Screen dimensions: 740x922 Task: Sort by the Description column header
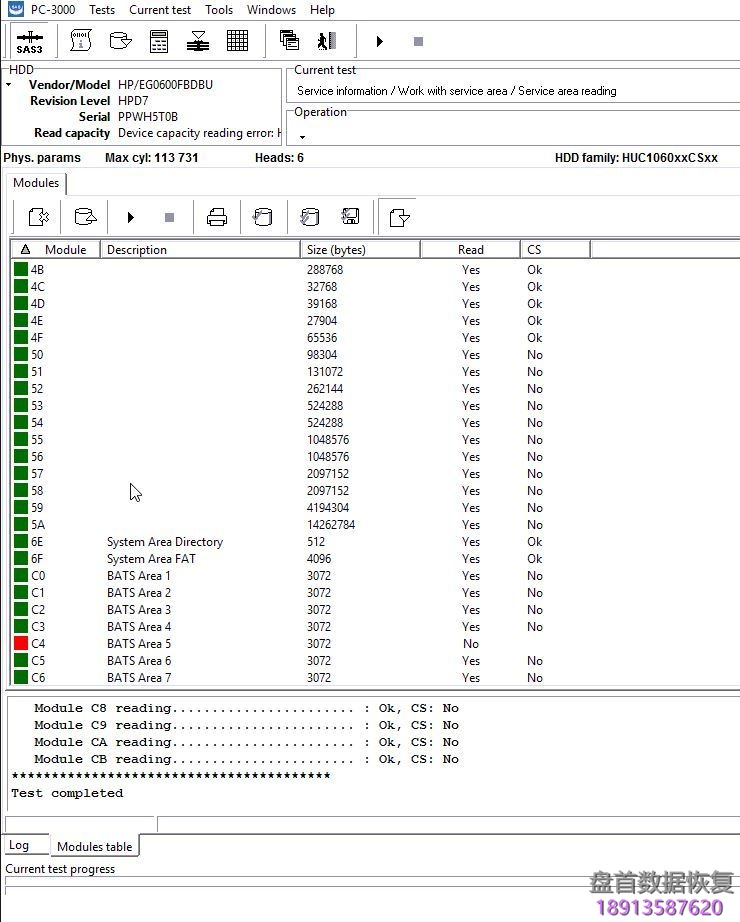click(x=200, y=249)
